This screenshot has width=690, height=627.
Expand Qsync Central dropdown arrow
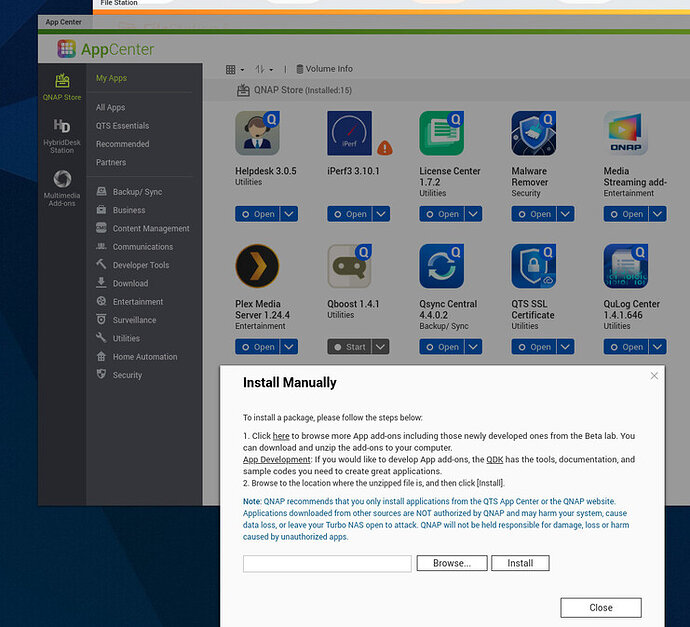pyautogui.click(x=473, y=347)
